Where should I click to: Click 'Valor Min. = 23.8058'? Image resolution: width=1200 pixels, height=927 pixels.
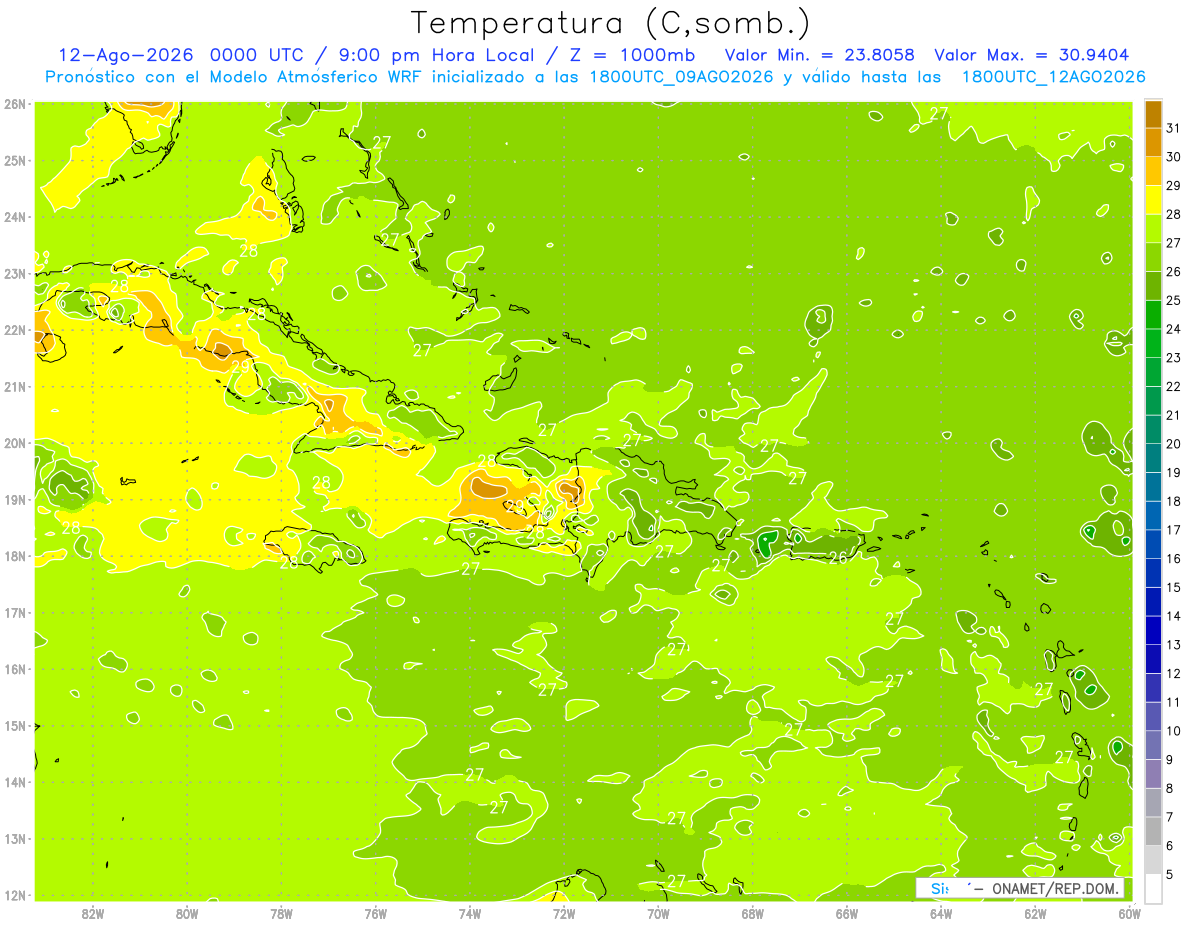point(820,55)
